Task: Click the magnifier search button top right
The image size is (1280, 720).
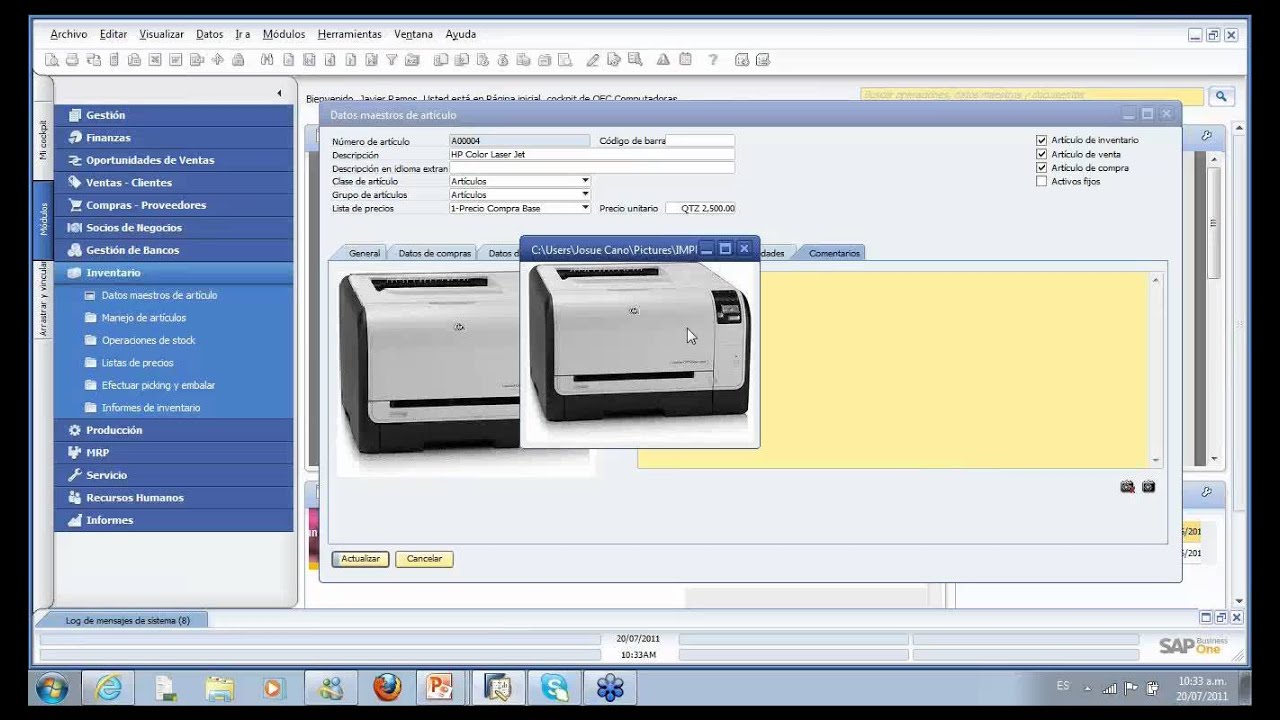Action: (1220, 96)
